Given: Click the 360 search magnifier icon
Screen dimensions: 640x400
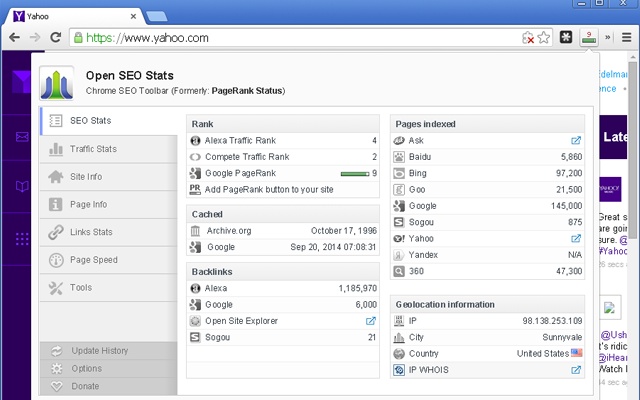Looking at the screenshot, I should pyautogui.click(x=399, y=271).
